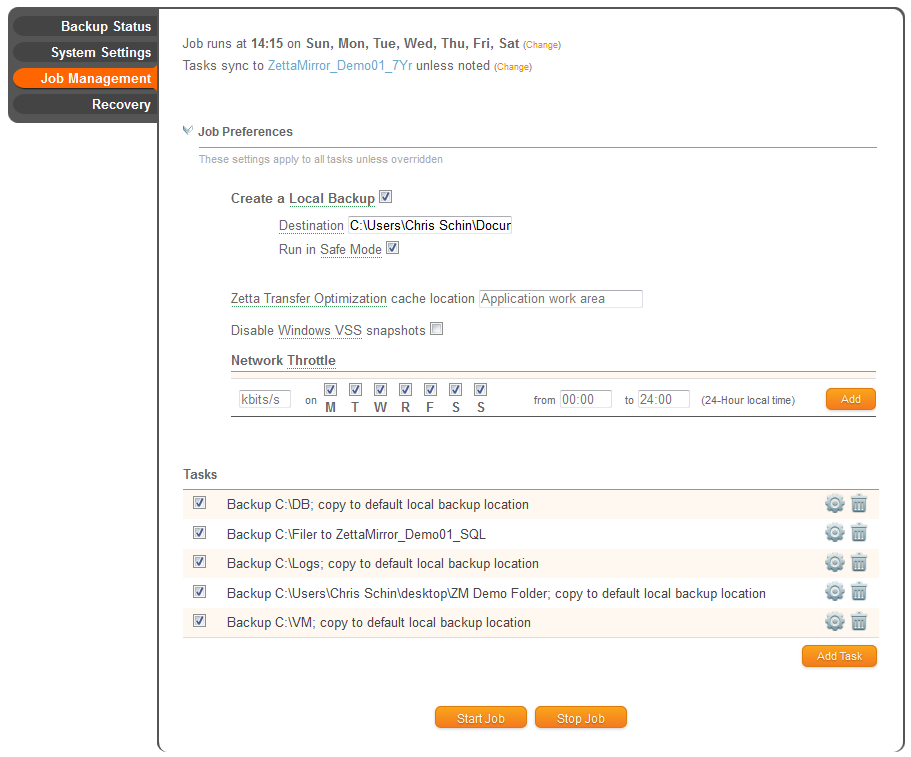Click text 'Backup C:\DB; copy to default local backup location'
Viewport: 911px width, 757px height.
pyautogui.click(x=378, y=504)
